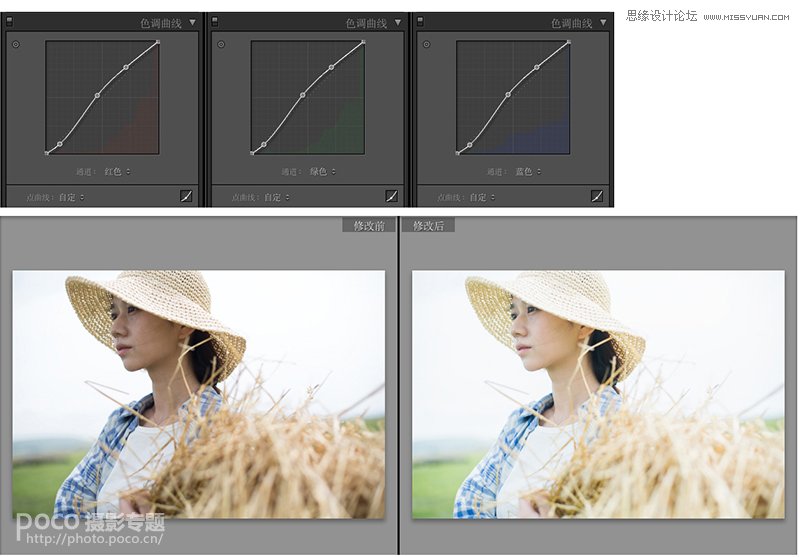Click the targeted adjustment tool in blue curve panel
Screen dimensions: 800x557
point(427,44)
